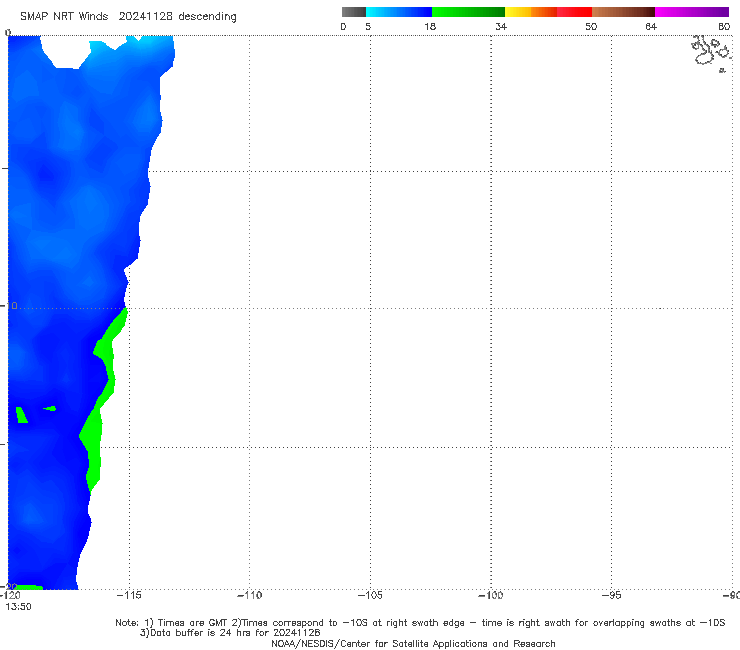This screenshot has height=650, width=740.
Task: Click the 'SMAP NRT Winds 20241128 descending' title
Action: point(128,17)
